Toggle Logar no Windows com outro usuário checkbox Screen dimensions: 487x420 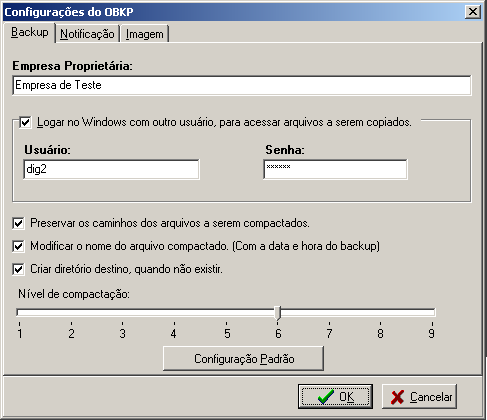click(25, 122)
